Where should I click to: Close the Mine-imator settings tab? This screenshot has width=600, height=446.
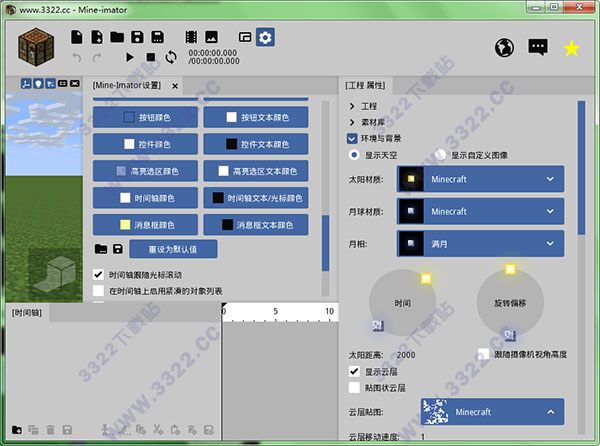coord(175,86)
